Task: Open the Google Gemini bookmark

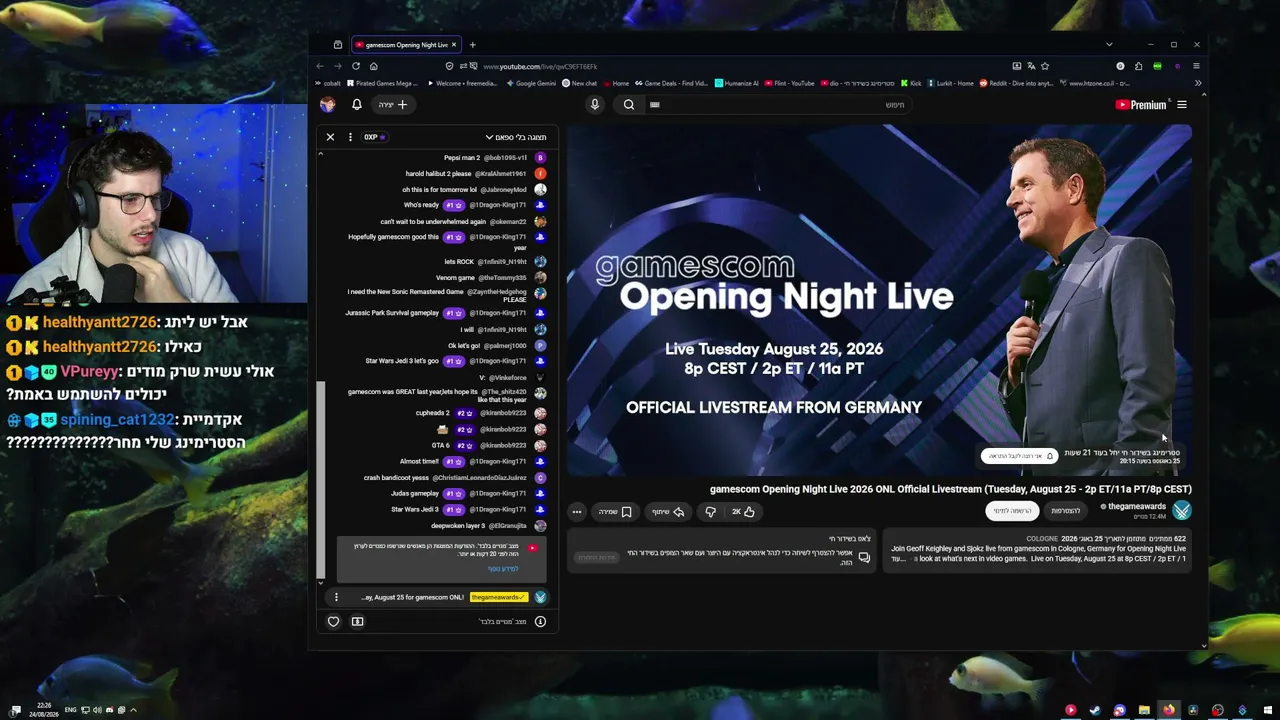Action: [x=531, y=84]
